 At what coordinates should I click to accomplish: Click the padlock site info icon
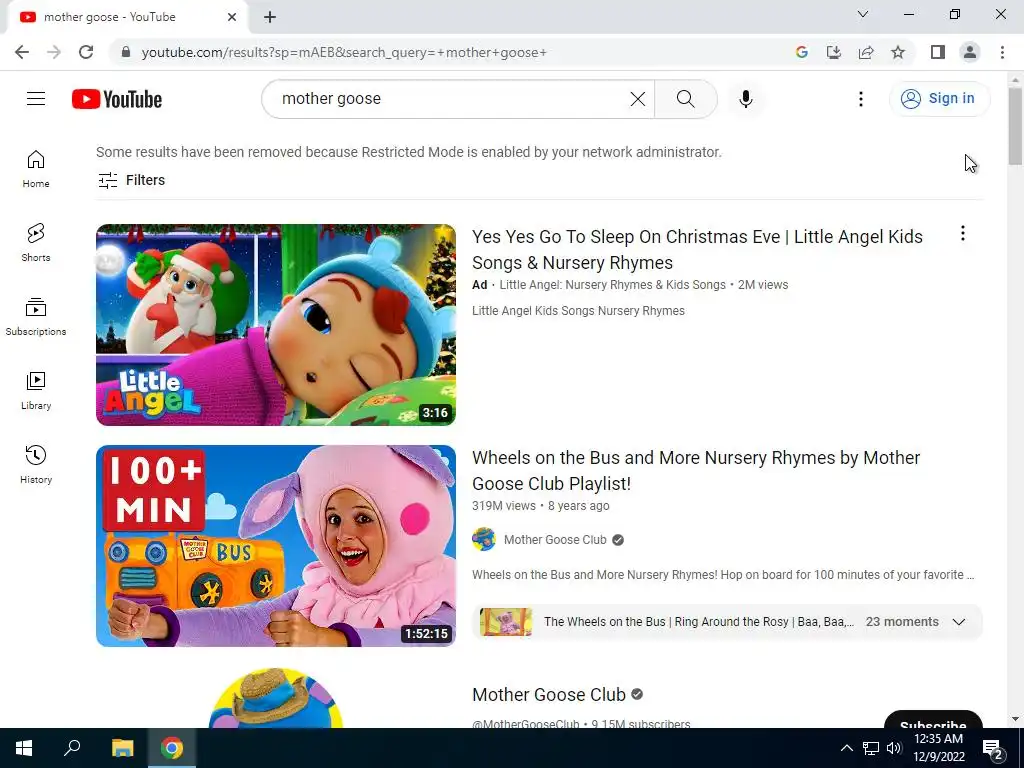(x=126, y=52)
